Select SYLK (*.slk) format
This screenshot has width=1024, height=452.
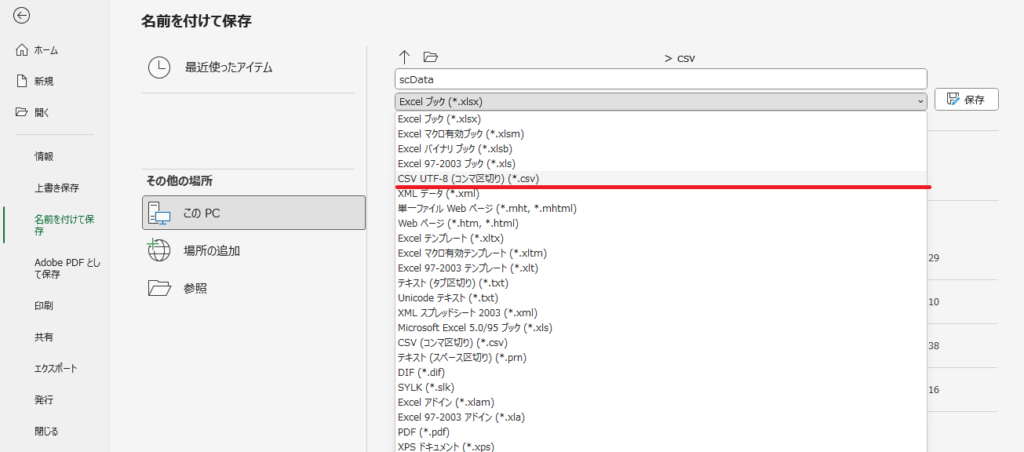point(661,387)
